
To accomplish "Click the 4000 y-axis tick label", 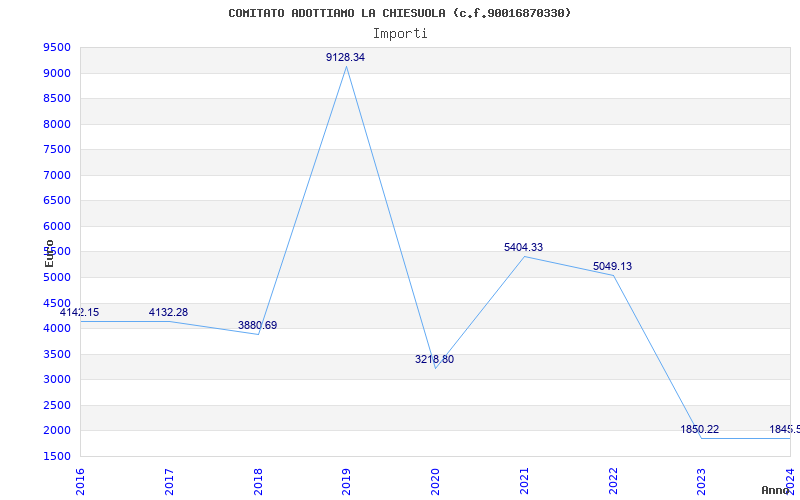I will [57, 329].
